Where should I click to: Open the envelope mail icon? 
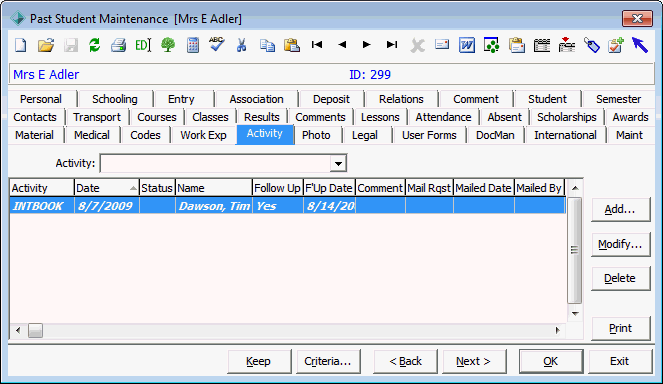(442, 44)
